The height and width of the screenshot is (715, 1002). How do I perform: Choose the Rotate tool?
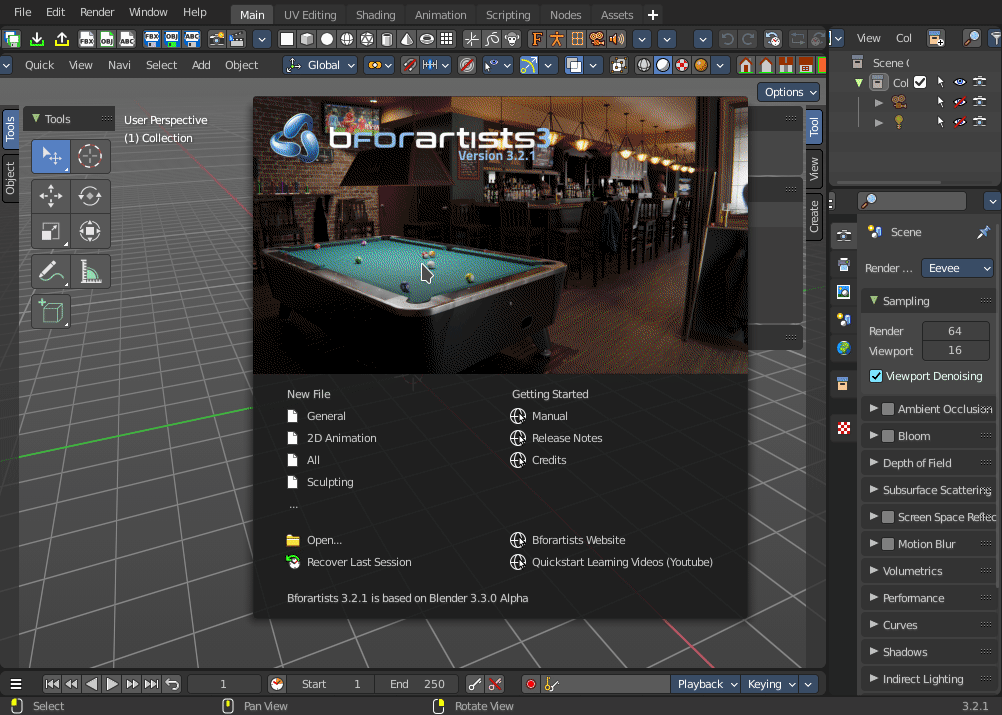[90, 196]
